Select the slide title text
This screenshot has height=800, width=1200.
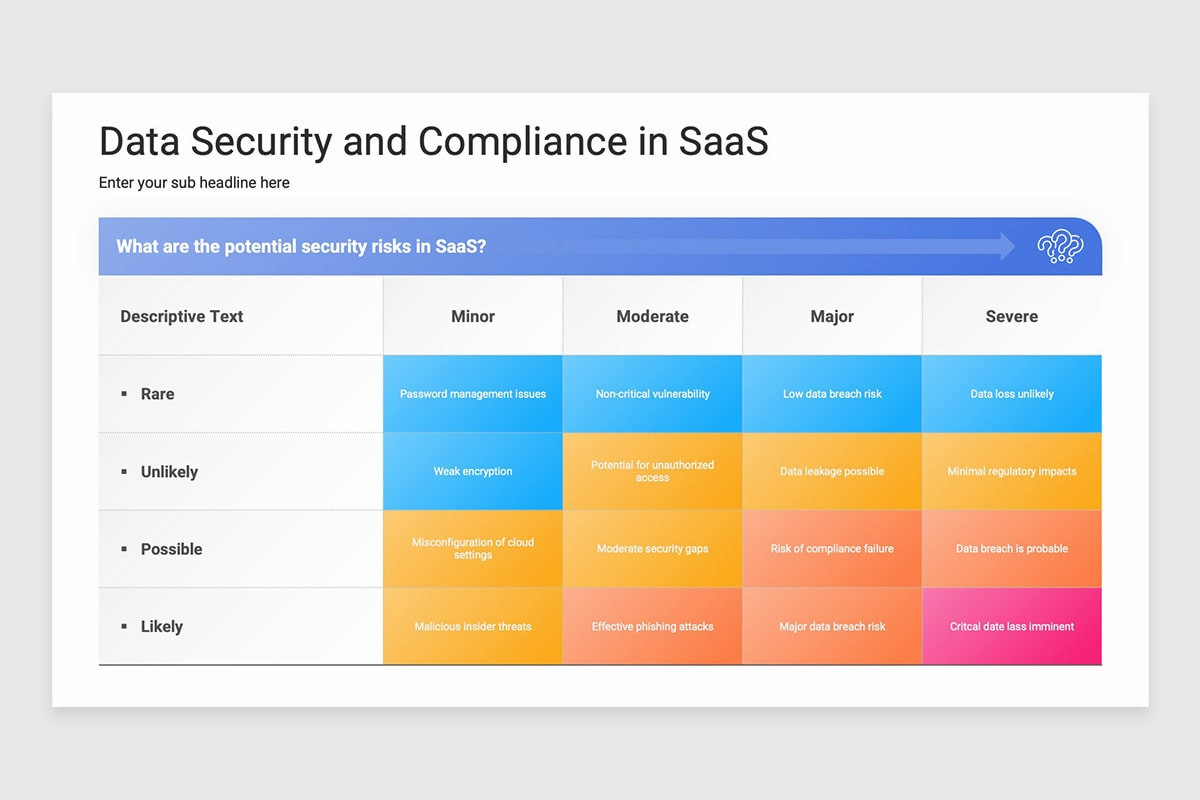(x=433, y=142)
